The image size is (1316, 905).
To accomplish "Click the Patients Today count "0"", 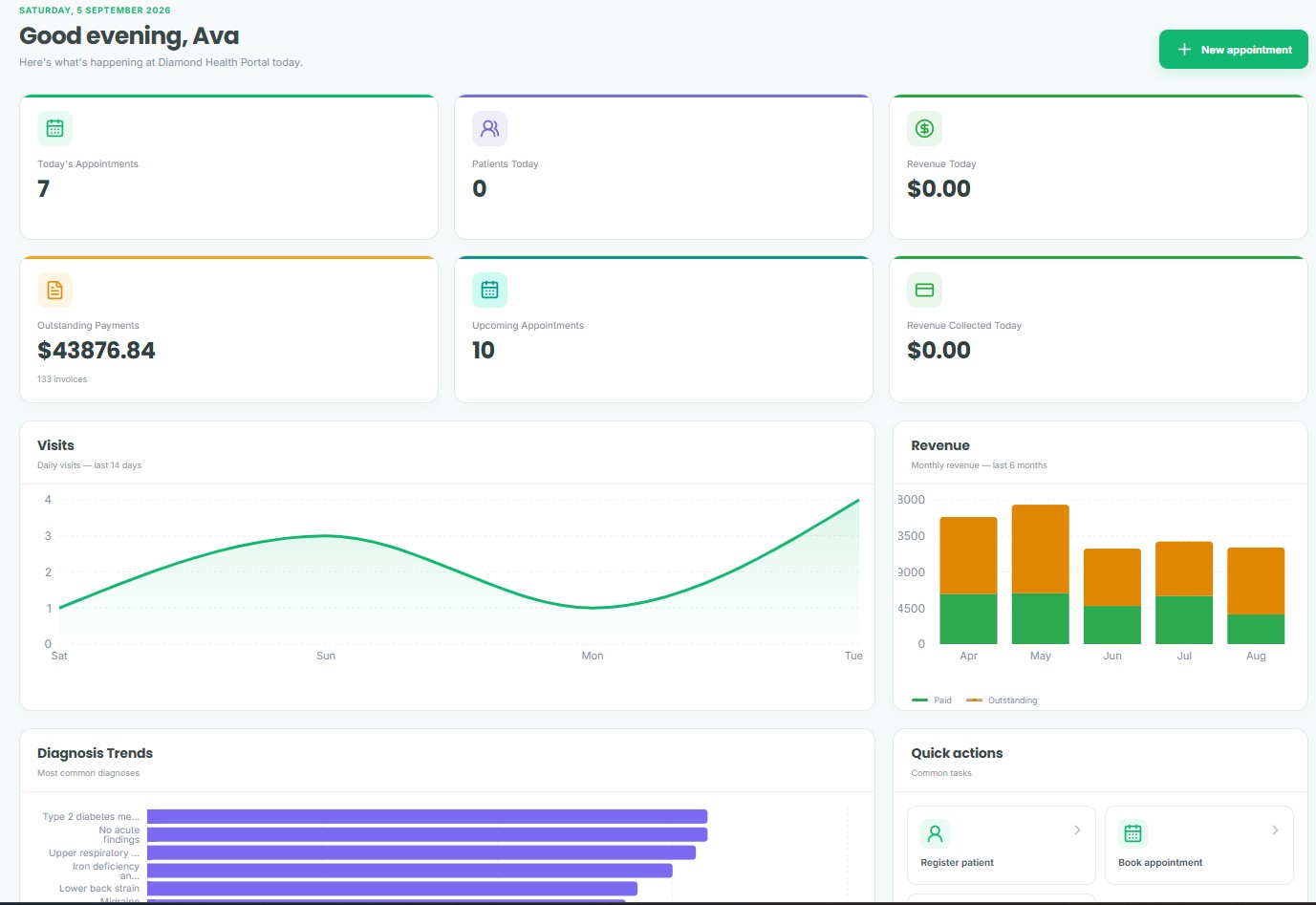I will [480, 189].
